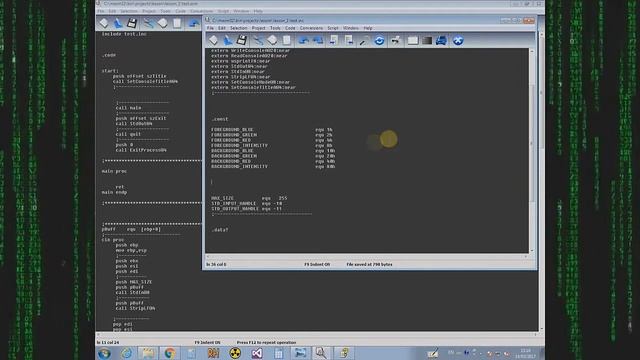Click the yellow radiation icon on the taskbar

tap(235, 353)
